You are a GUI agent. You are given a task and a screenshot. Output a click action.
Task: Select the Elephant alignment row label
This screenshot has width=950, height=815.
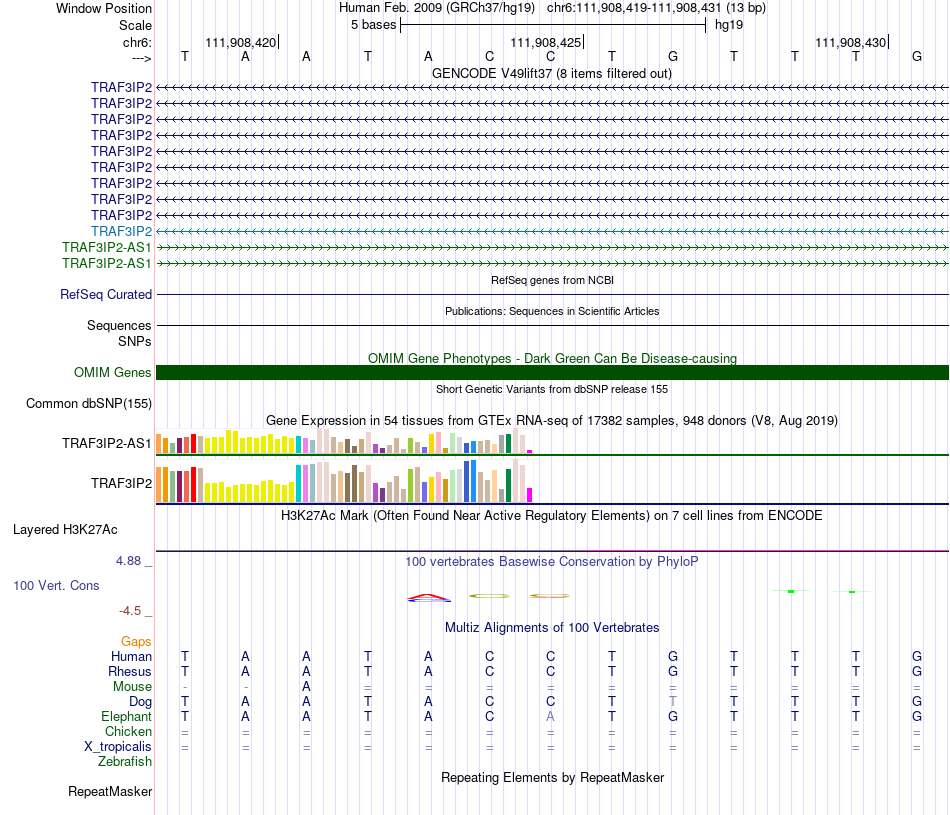[126, 717]
